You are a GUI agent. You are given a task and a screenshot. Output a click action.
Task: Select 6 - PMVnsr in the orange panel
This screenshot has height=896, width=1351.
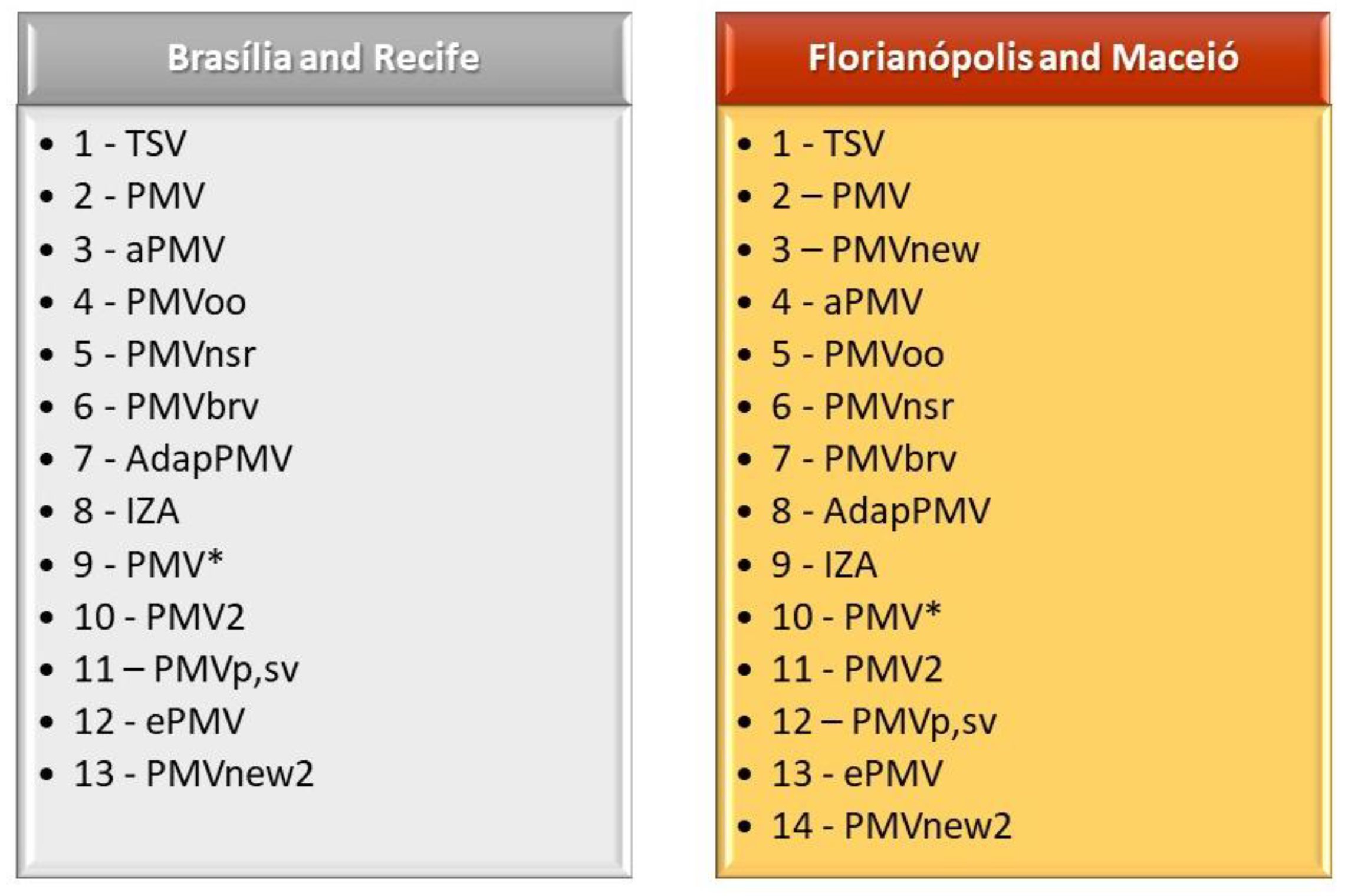click(862, 406)
